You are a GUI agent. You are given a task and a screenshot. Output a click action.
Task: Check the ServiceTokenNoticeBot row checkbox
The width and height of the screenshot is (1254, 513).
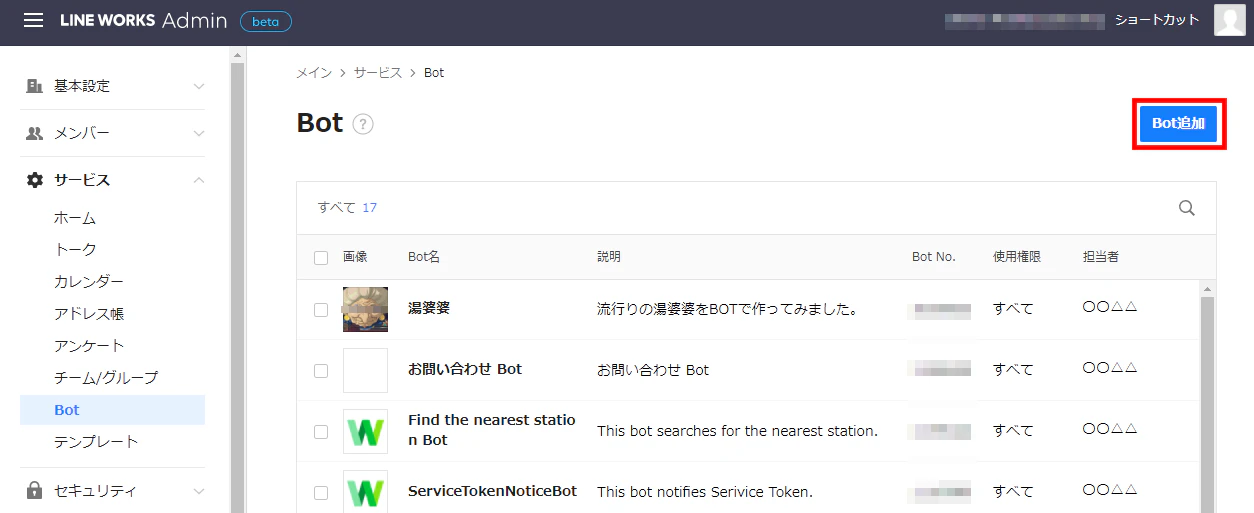[321, 493]
